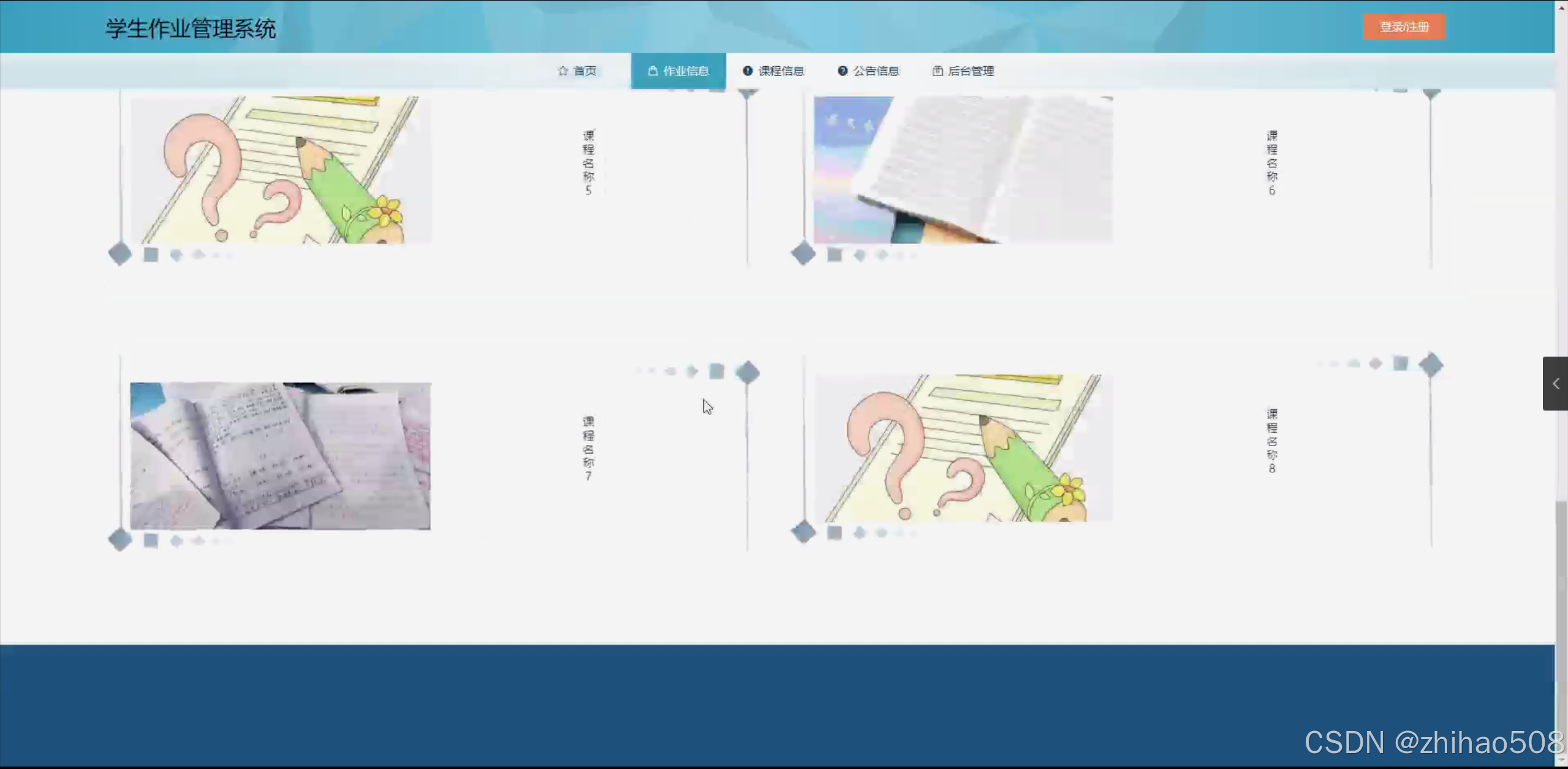Open the 课程名称5 question-mark thumbnail

point(281,170)
